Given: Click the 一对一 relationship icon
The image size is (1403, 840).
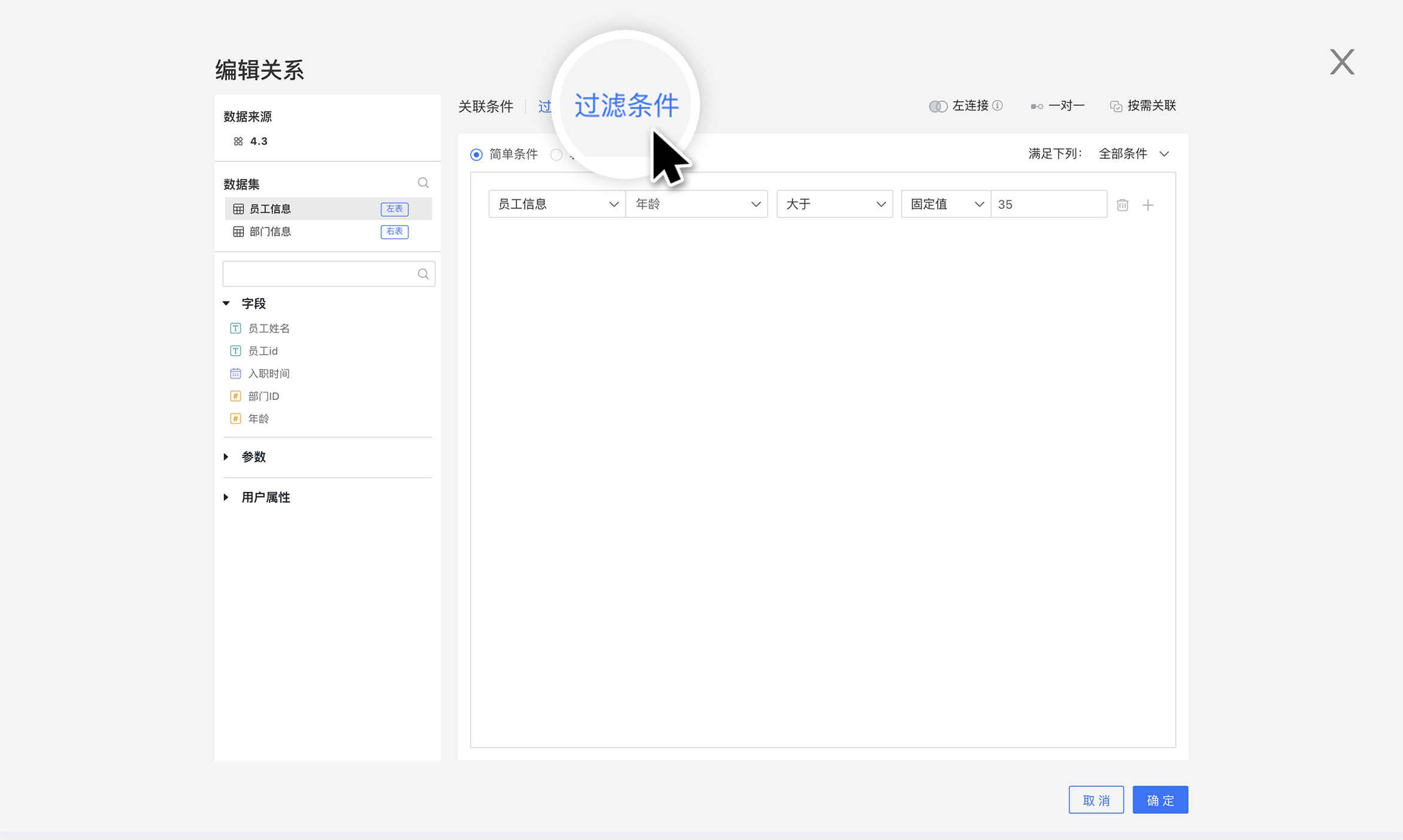Looking at the screenshot, I should [1037, 107].
